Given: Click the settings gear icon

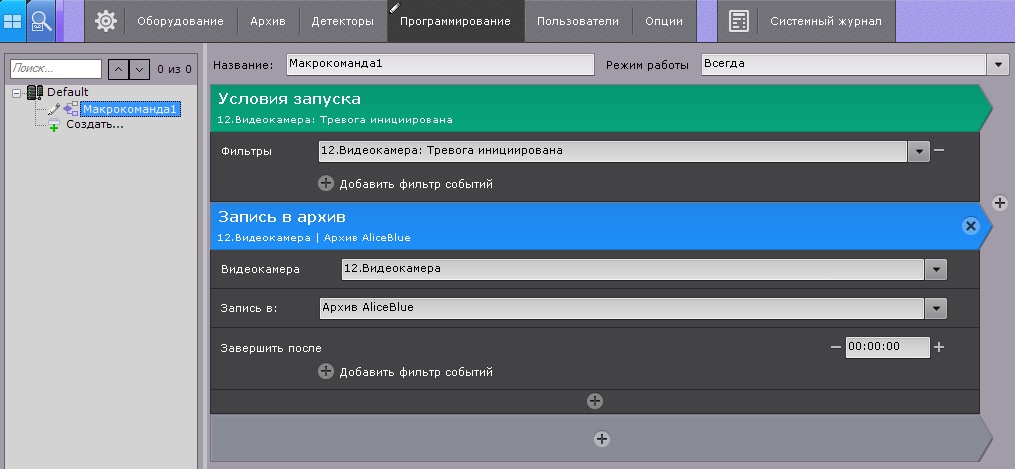Looking at the screenshot, I should click(x=106, y=21).
